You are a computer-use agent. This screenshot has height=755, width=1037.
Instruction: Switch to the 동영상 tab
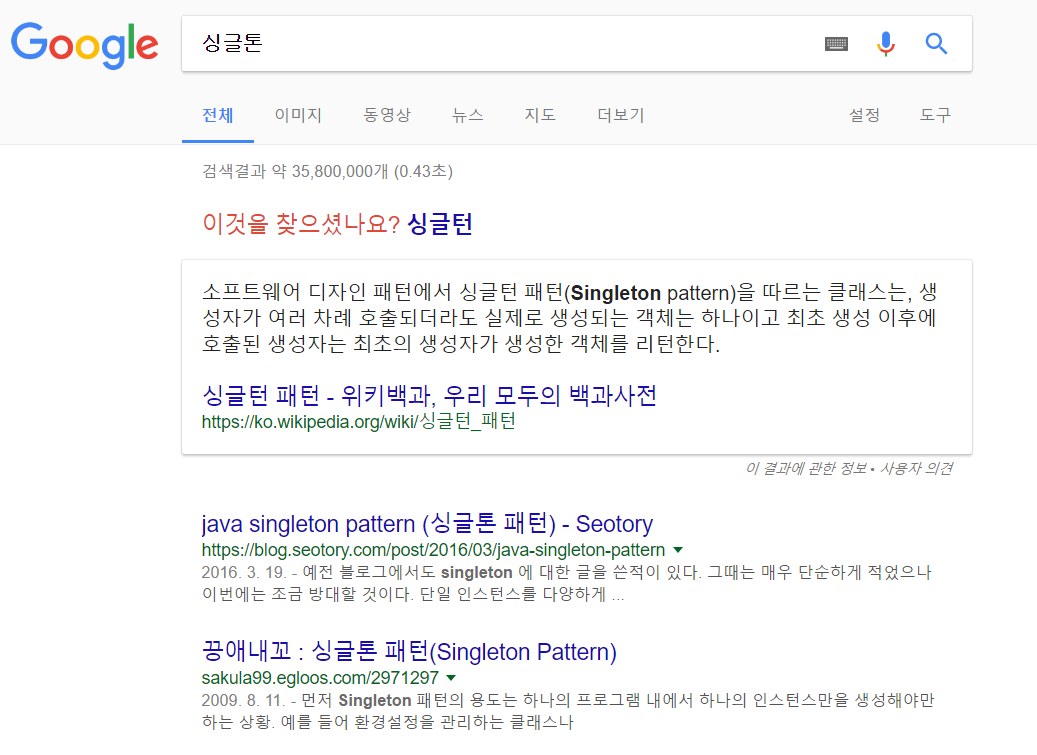(x=387, y=115)
